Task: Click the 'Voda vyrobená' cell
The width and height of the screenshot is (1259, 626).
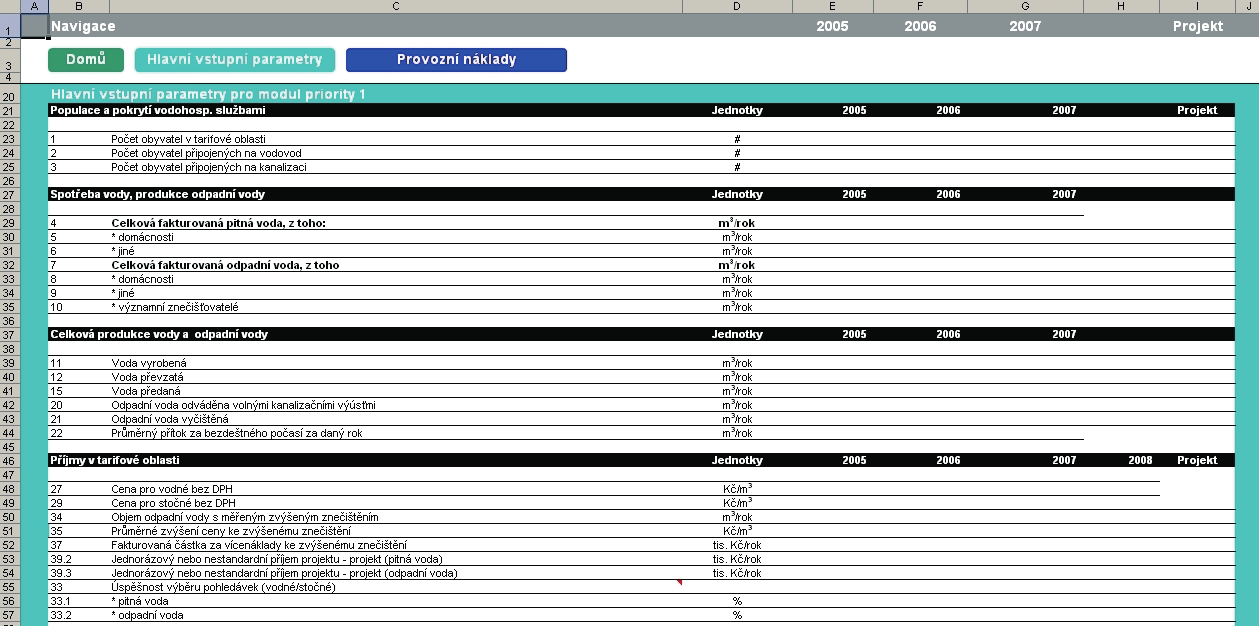Action: [x=149, y=363]
